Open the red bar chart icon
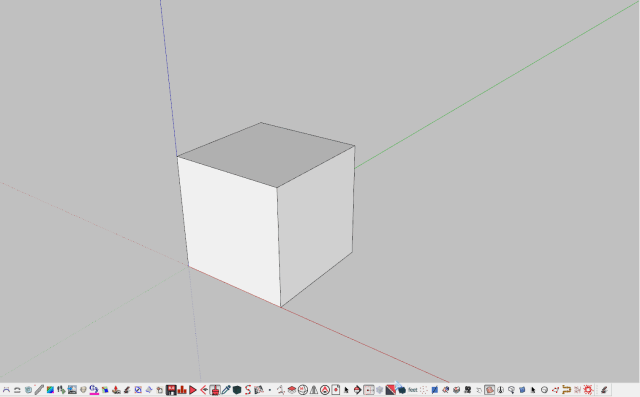Viewport: 640px width, 397px height. (182, 390)
